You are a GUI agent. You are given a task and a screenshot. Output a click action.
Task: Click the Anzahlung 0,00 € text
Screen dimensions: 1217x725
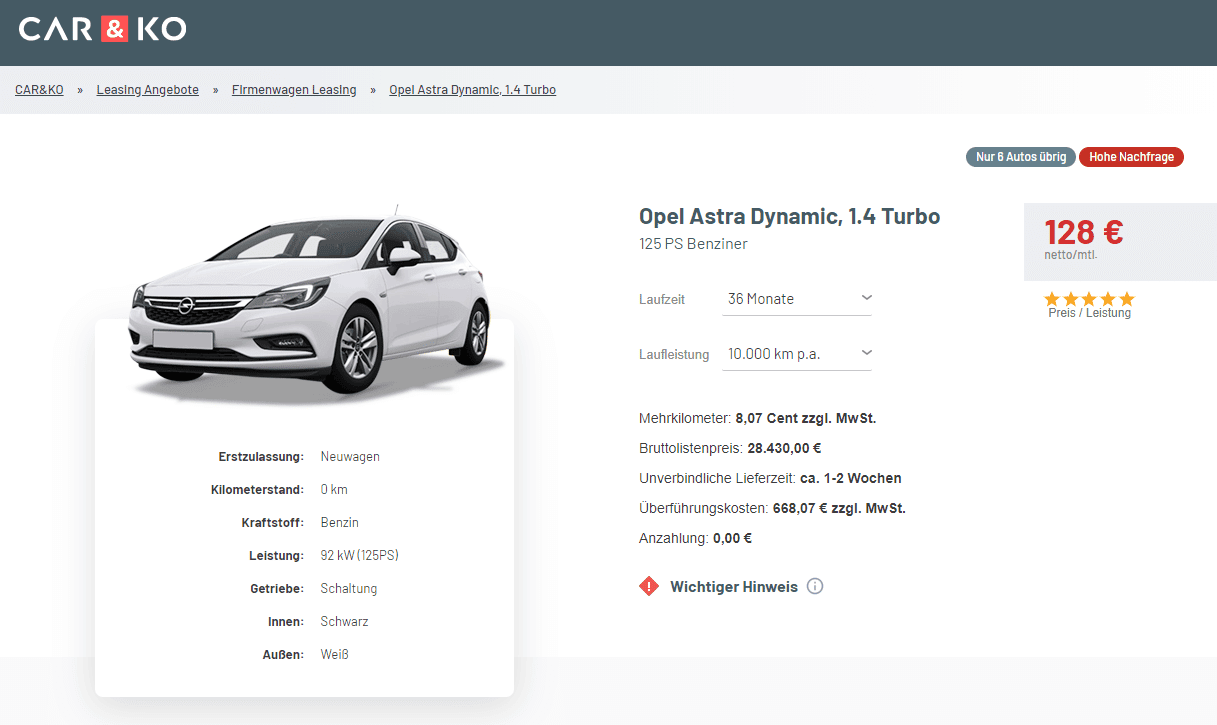(x=695, y=538)
